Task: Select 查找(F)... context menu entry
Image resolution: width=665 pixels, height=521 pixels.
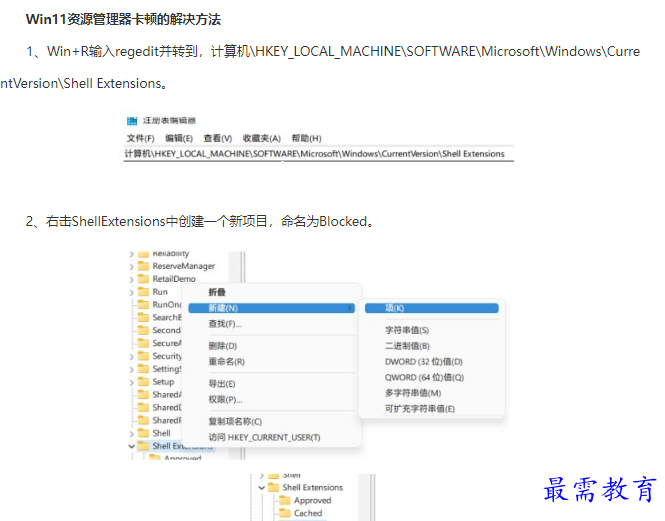Action: (225, 324)
